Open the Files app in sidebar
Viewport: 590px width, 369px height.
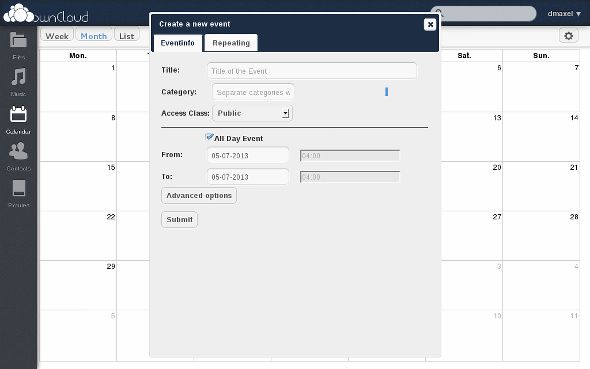click(x=18, y=45)
